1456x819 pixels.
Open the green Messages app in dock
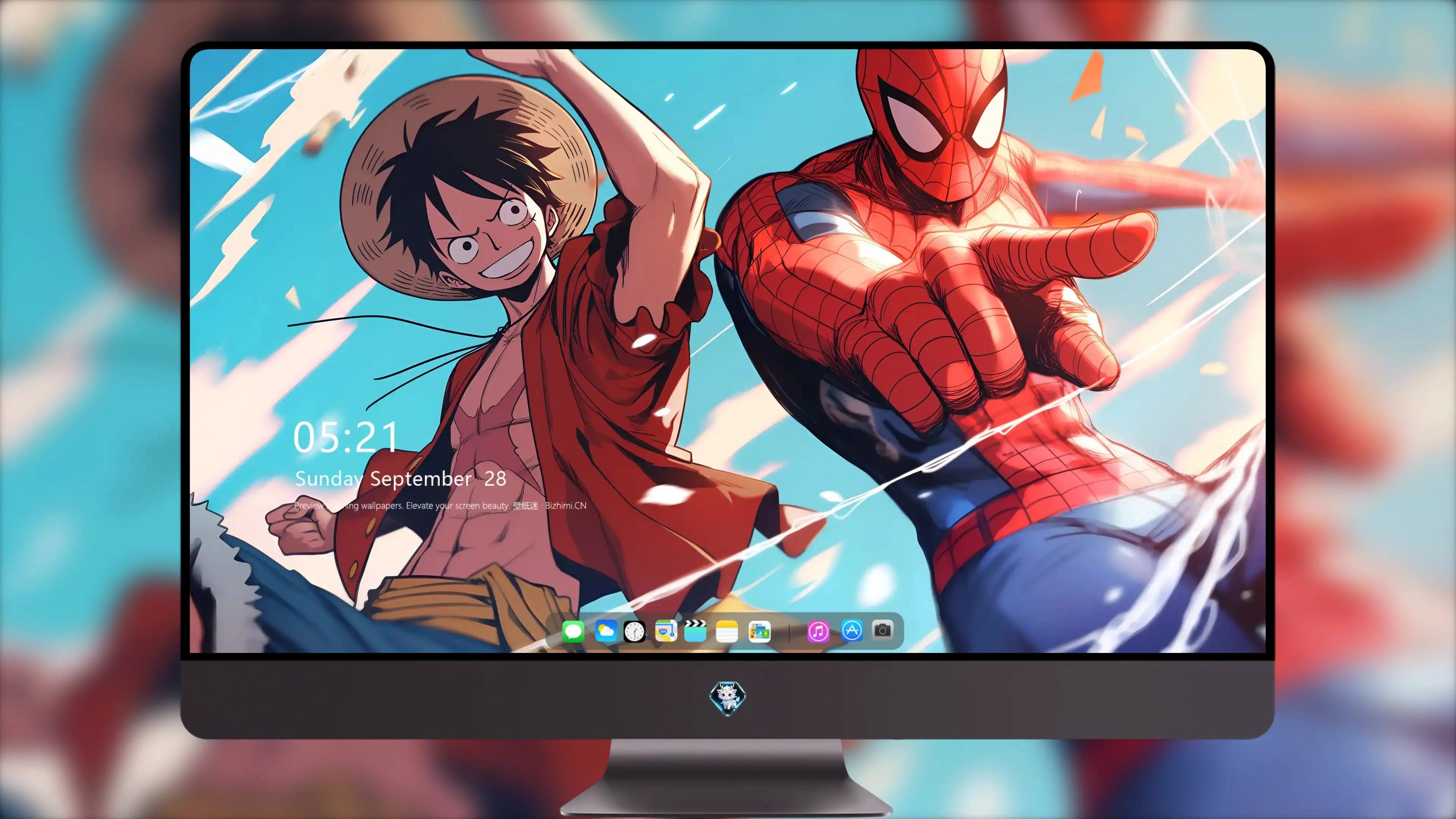tap(573, 631)
